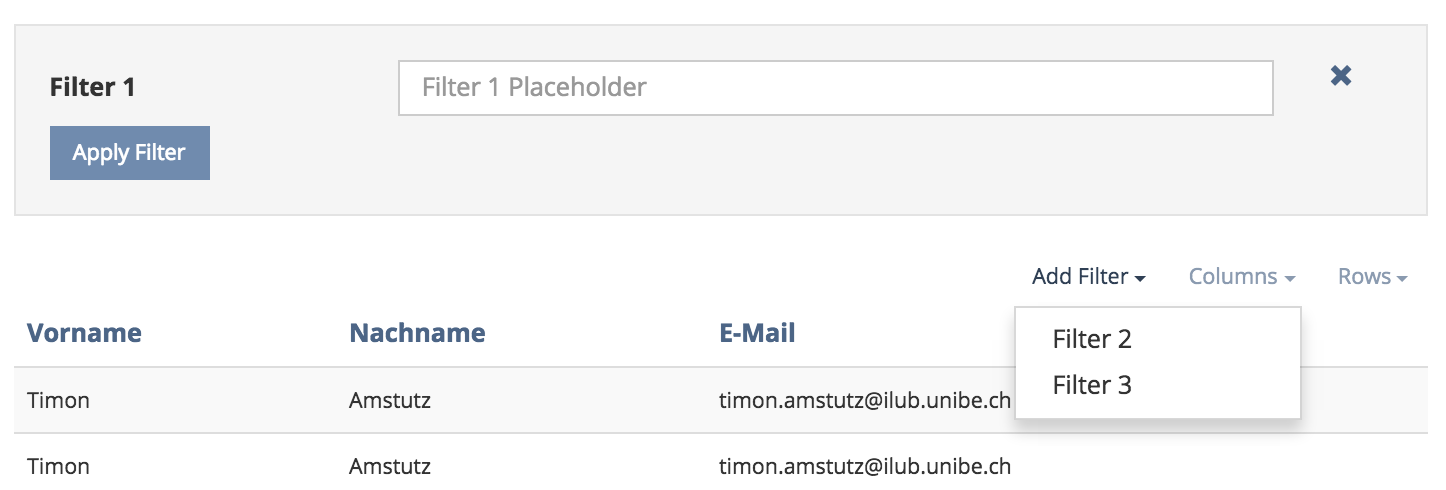Screen dimensions: 1446x490
Task: Click the Add Filter text label
Action: tap(1080, 277)
